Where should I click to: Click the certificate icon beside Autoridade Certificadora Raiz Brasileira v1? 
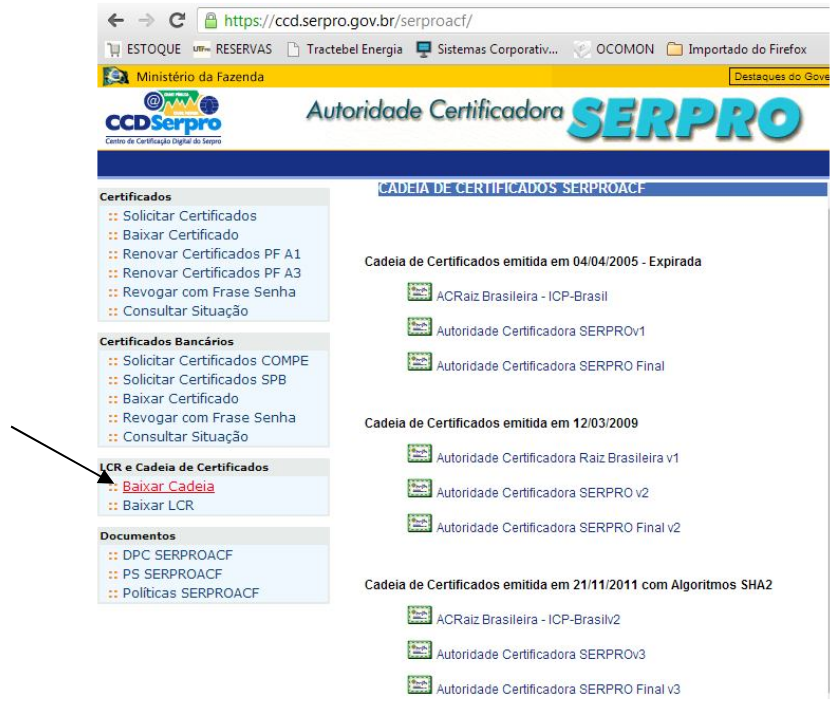420,454
